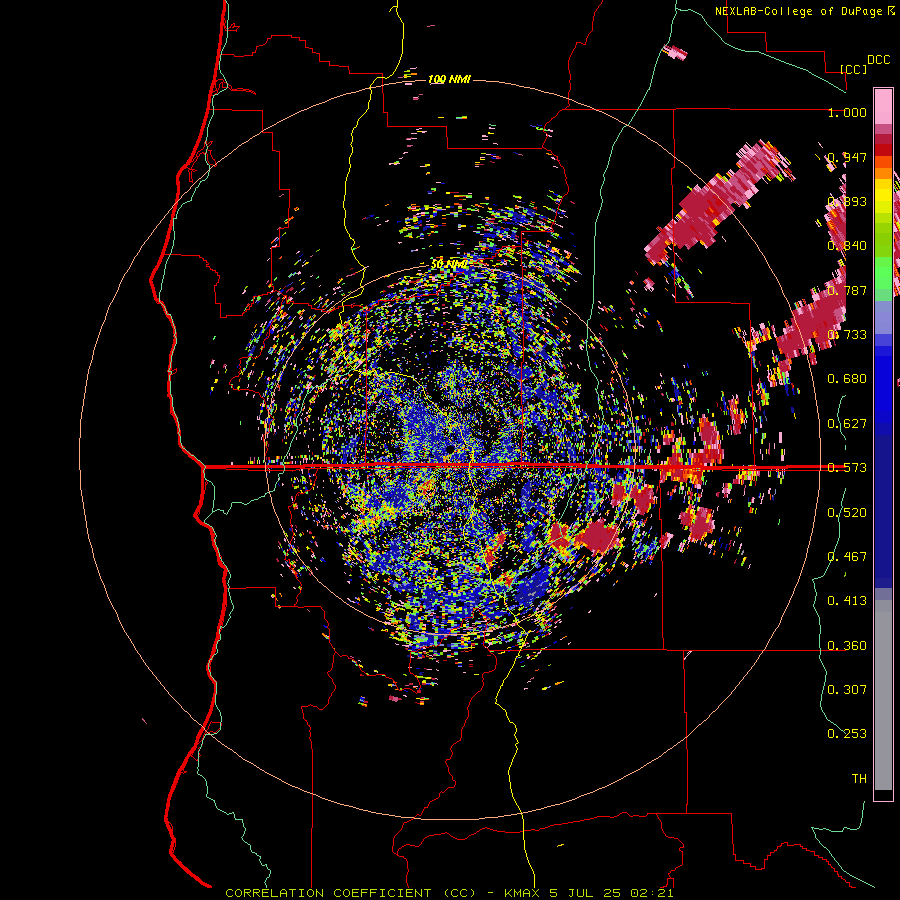The height and width of the screenshot is (900, 900).
Task: Pick the bright green segment of the color bar
Action: (883, 273)
